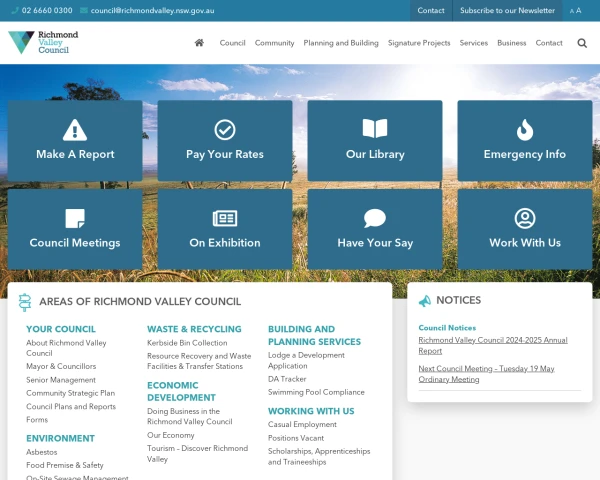Viewport: 600px width, 480px height.
Task: Select the Business menu item
Action: click(x=512, y=43)
